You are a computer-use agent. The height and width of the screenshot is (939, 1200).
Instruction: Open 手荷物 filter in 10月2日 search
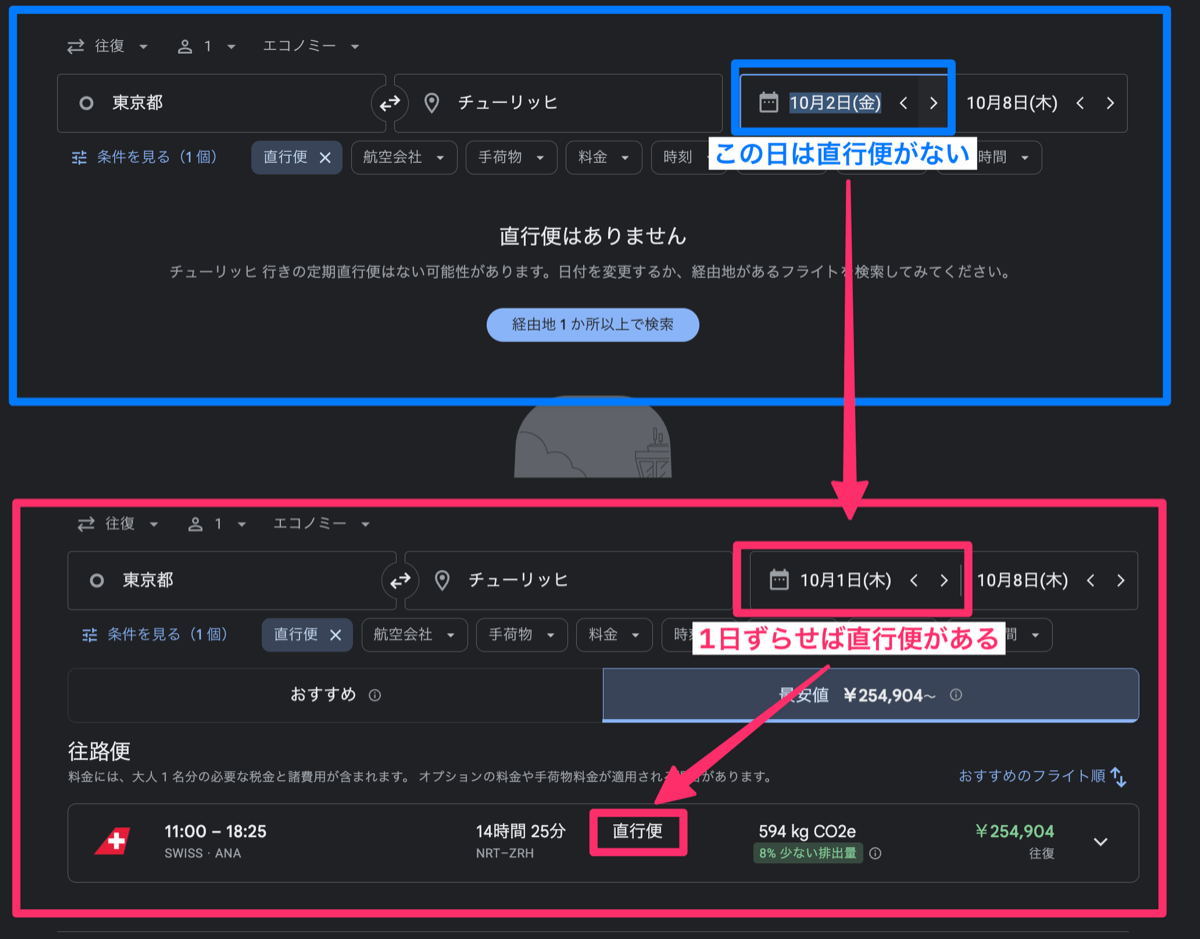[511, 158]
